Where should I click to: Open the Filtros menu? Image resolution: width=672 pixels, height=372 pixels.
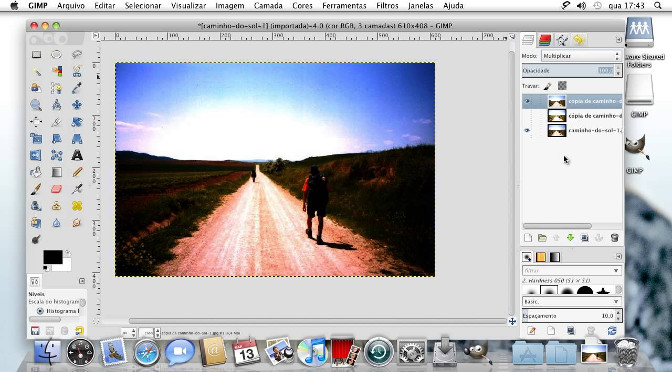click(x=387, y=6)
